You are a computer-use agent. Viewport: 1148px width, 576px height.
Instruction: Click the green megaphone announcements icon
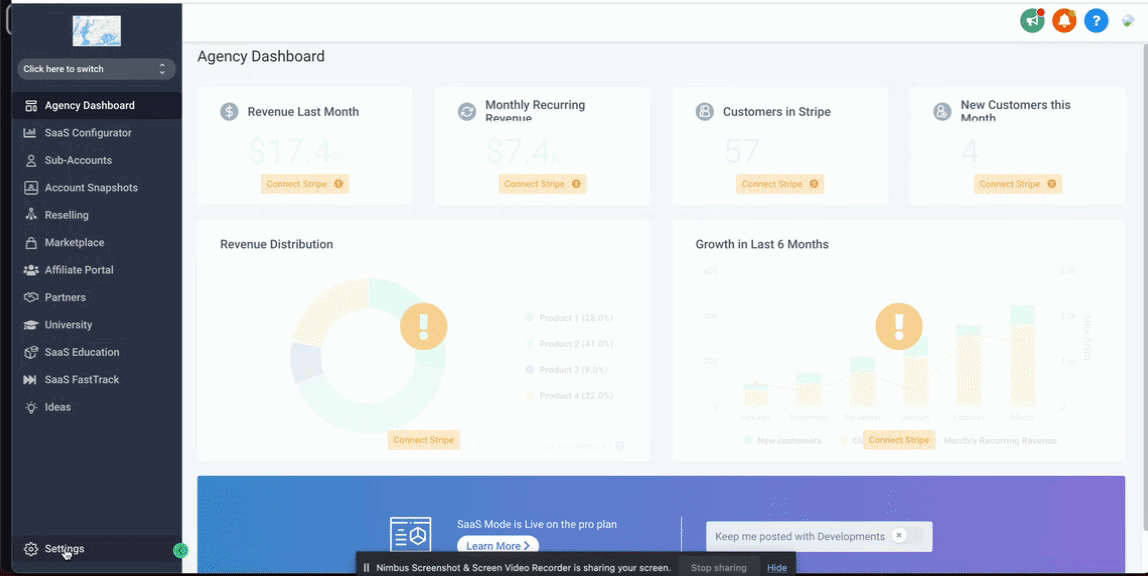click(x=1032, y=20)
